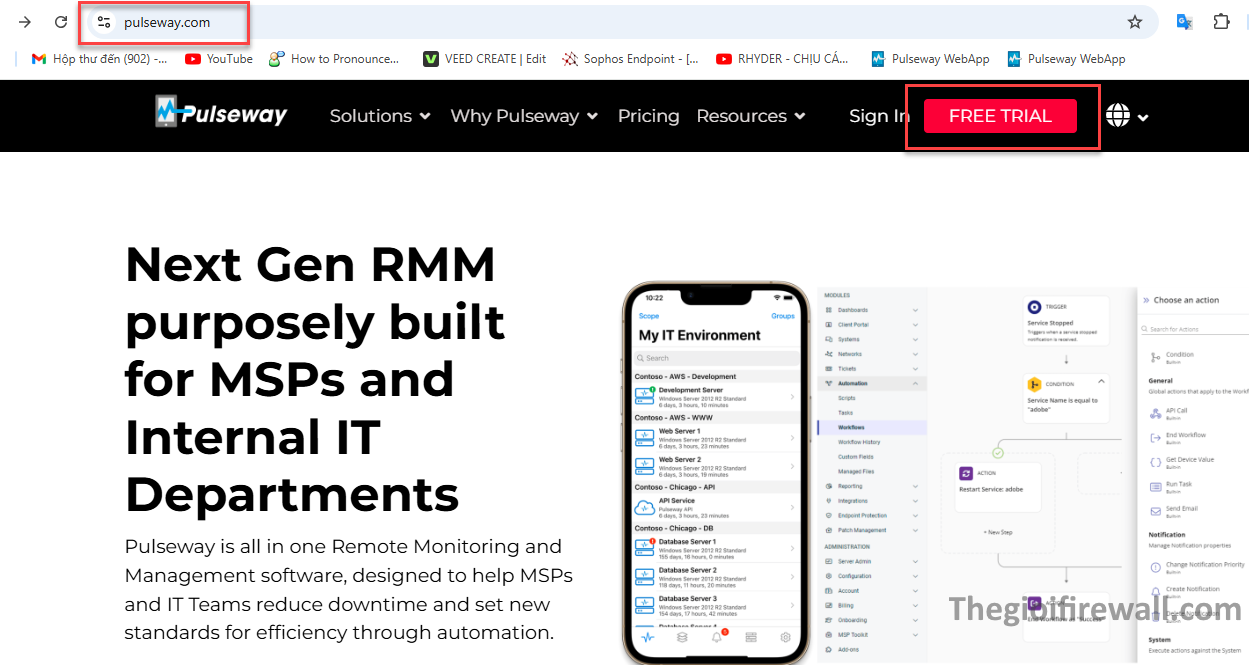Expand the Resources dropdown menu
Screen dimensions: 1249x665
pyautogui.click(x=750, y=116)
